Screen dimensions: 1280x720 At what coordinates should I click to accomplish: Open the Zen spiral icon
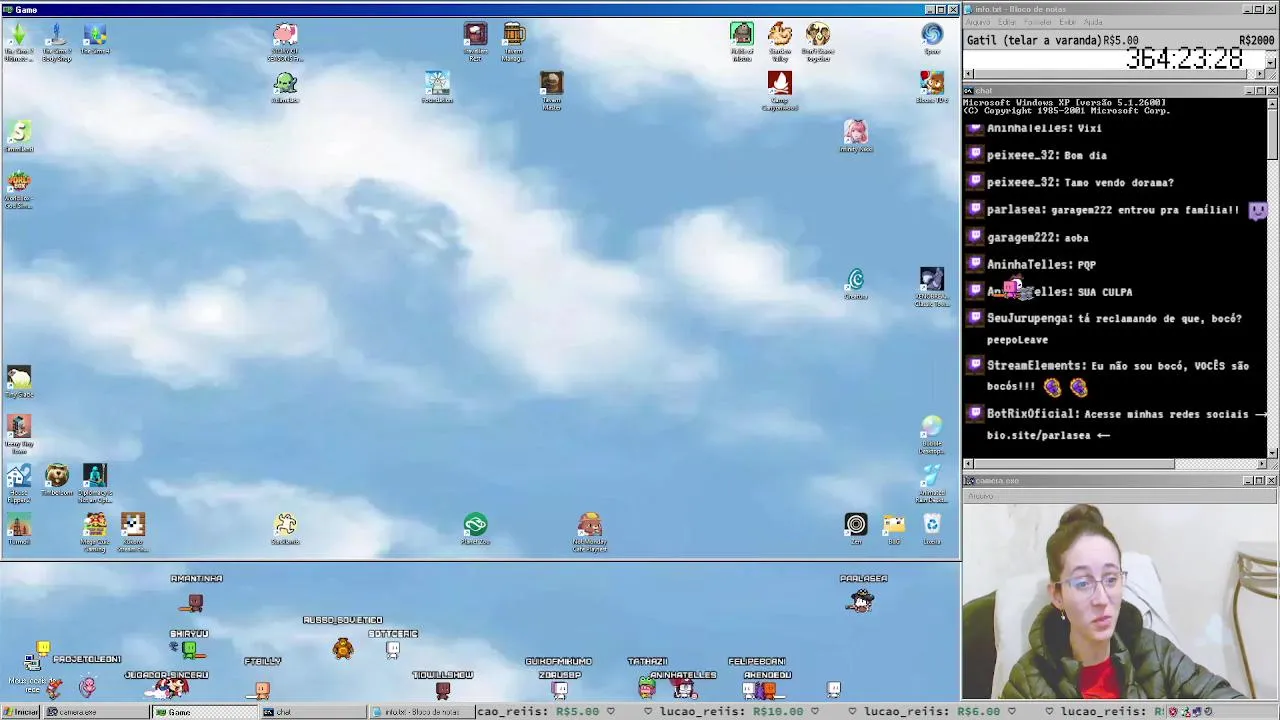coord(856,528)
